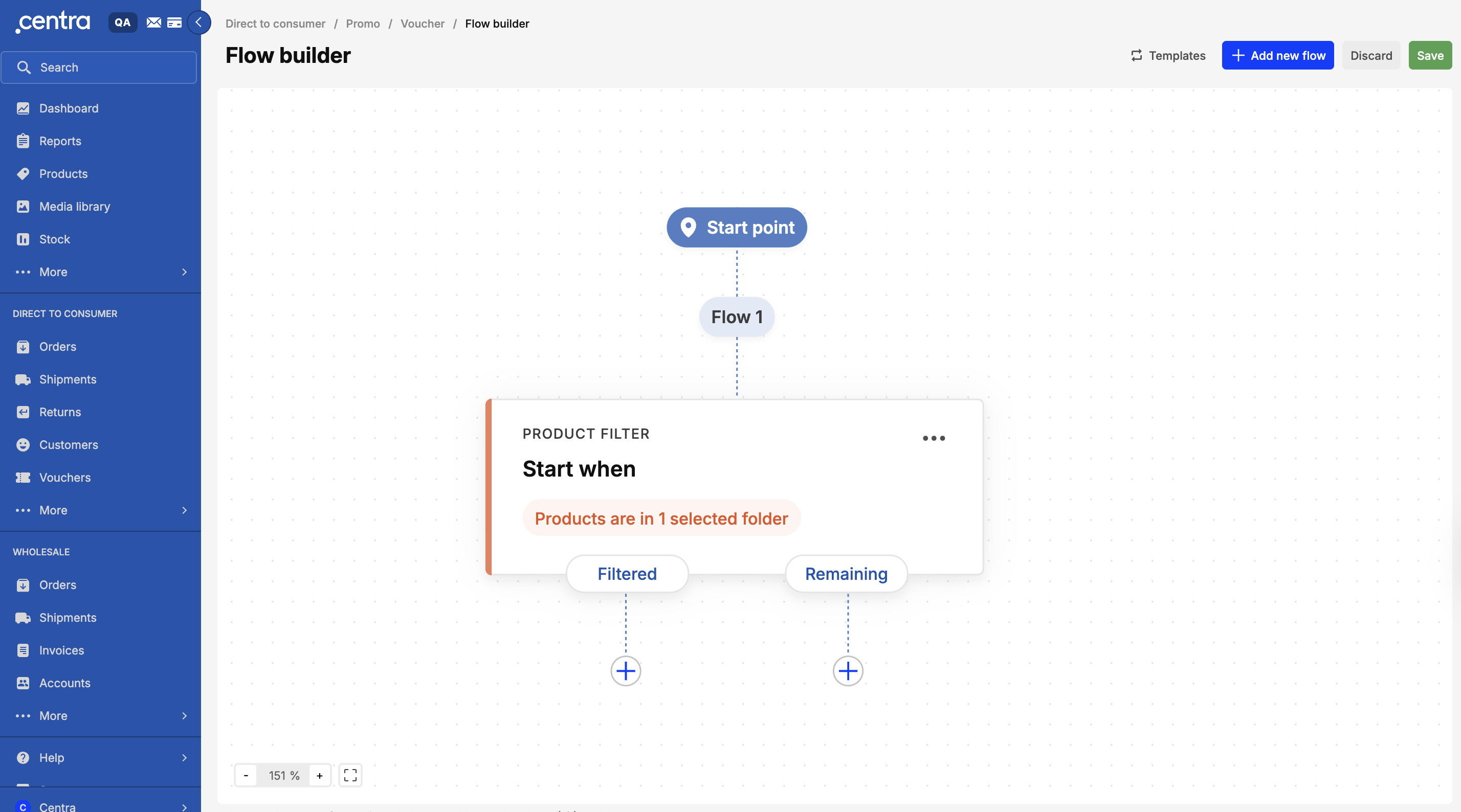Save the flow

point(1429,56)
